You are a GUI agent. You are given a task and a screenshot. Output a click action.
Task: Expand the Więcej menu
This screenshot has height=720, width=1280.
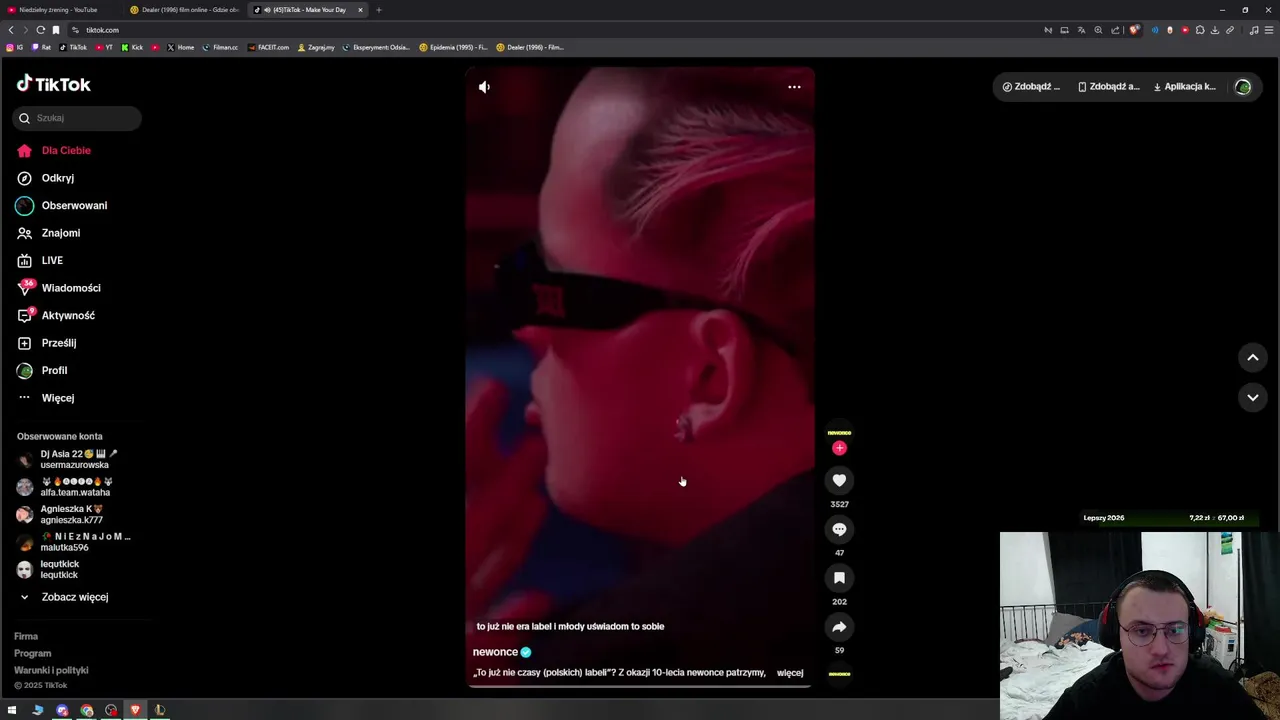[57, 398]
